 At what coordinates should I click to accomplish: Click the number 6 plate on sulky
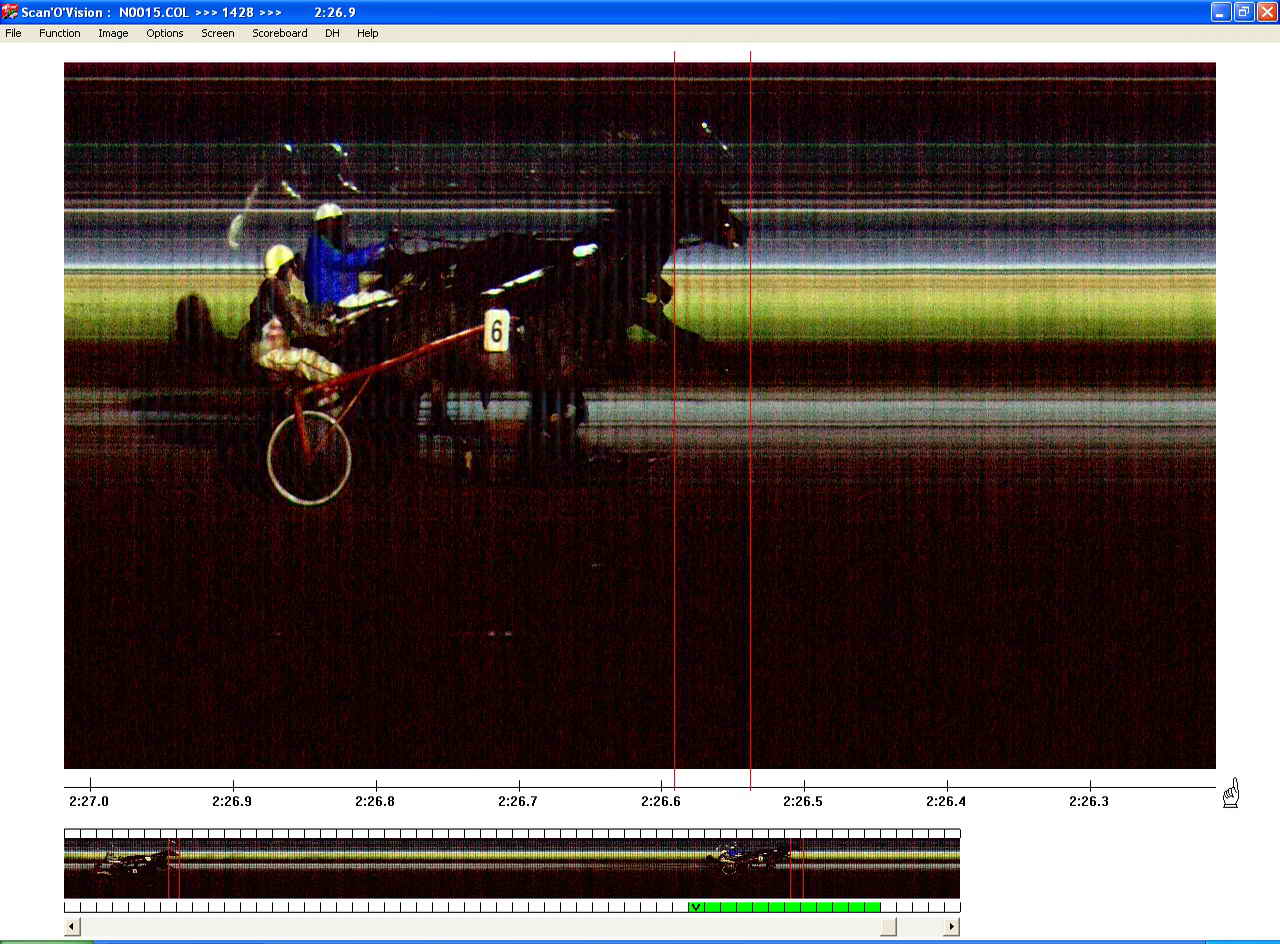[x=496, y=330]
